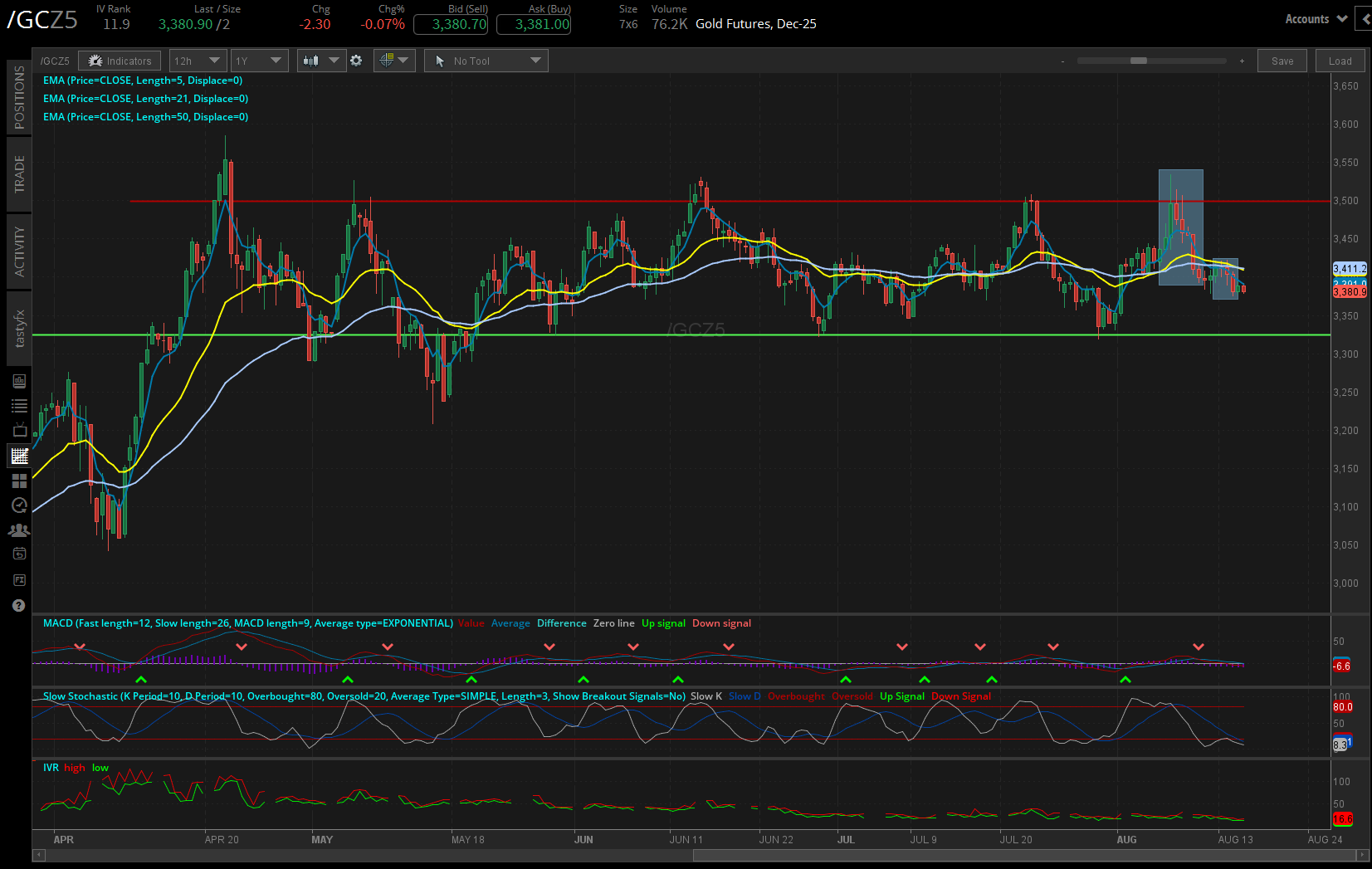Open the No Tool selector dropdown
1372x869 pixels.
click(x=486, y=60)
